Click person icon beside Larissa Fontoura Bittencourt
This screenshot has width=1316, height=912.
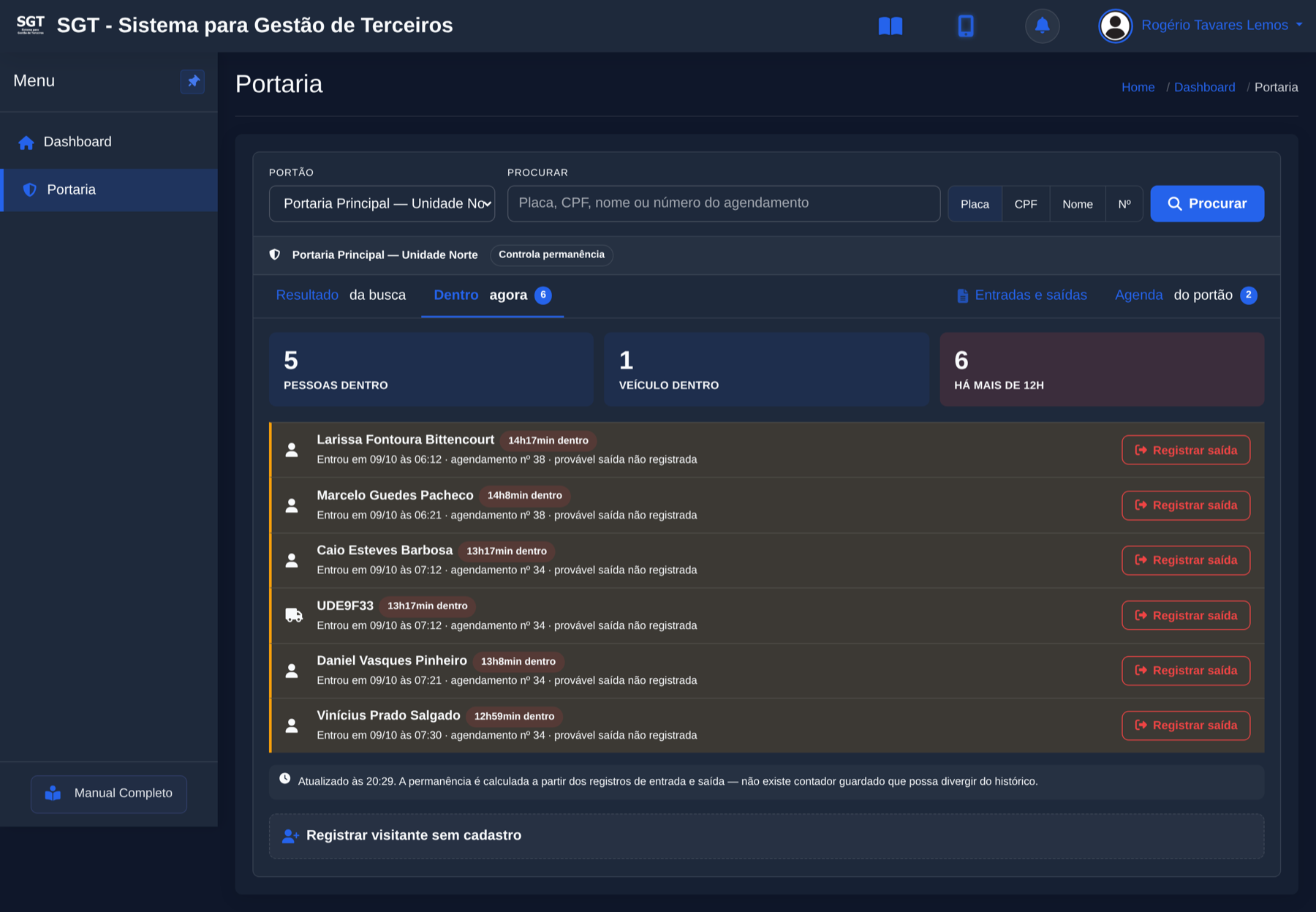[292, 450]
